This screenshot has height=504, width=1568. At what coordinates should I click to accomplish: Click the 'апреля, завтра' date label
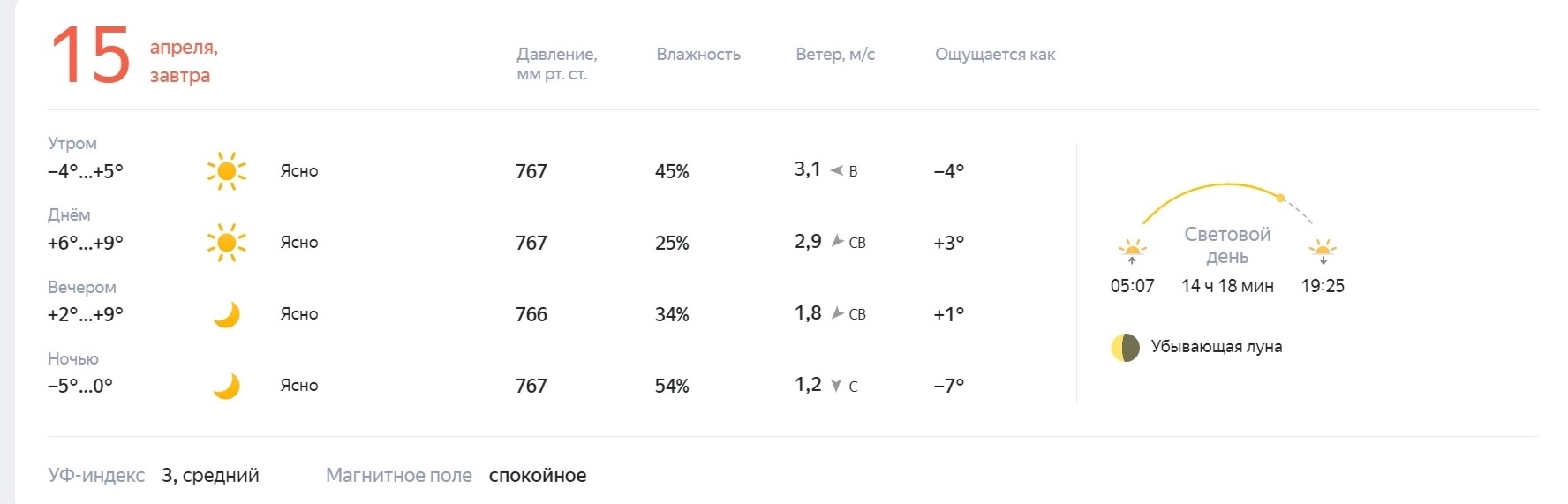tap(184, 61)
